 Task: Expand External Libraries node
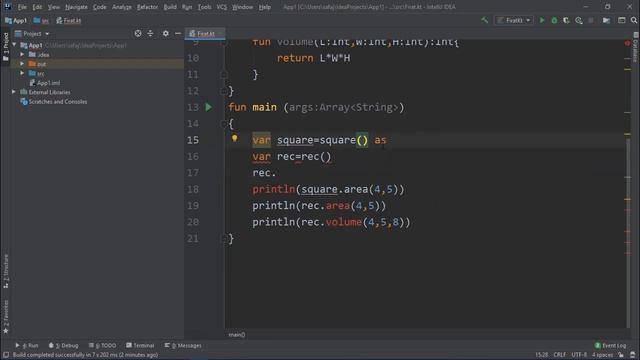click(x=14, y=92)
